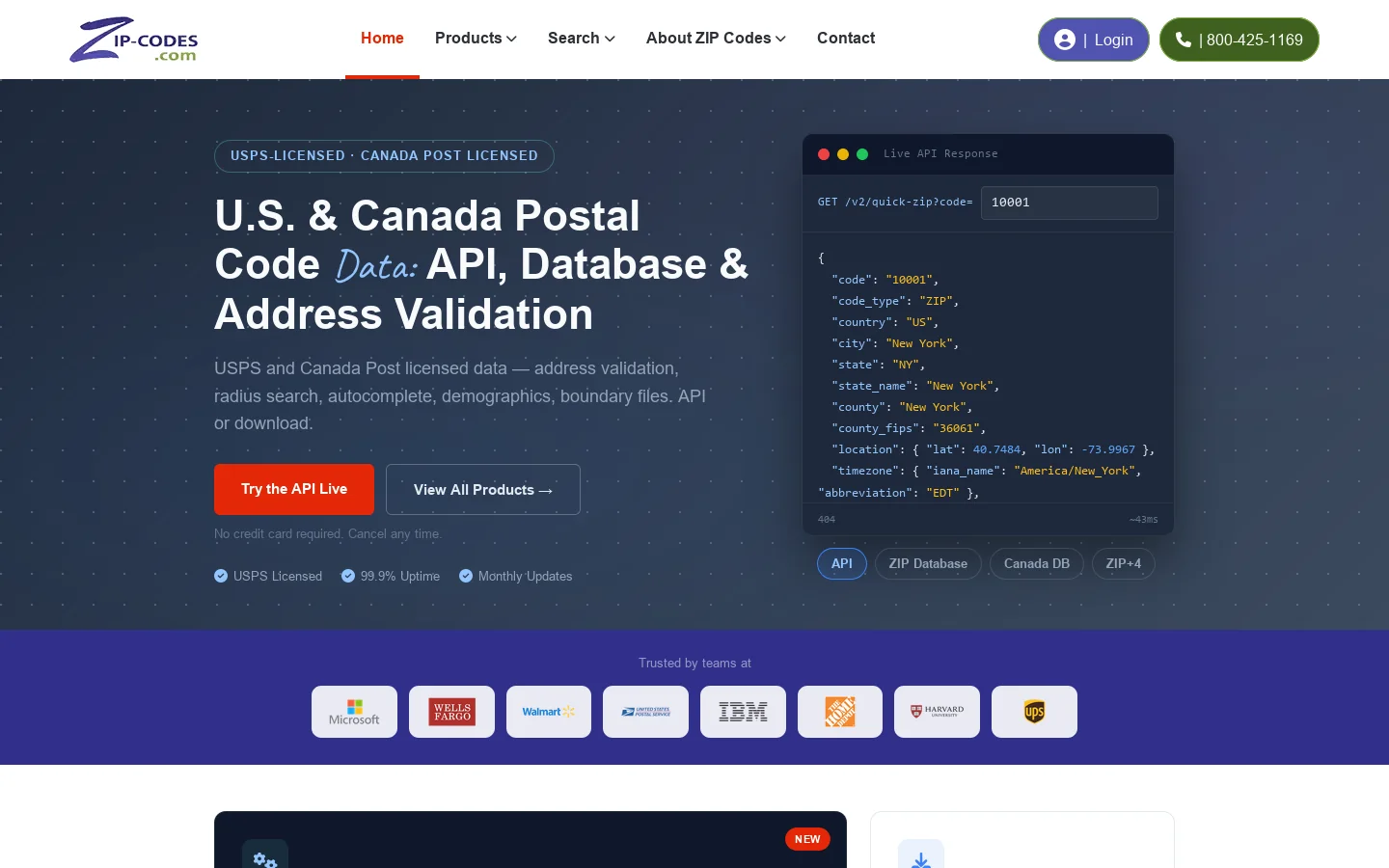Image resolution: width=1389 pixels, height=868 pixels.
Task: Switch to the ZIP Database tab
Action: pyautogui.click(x=928, y=564)
